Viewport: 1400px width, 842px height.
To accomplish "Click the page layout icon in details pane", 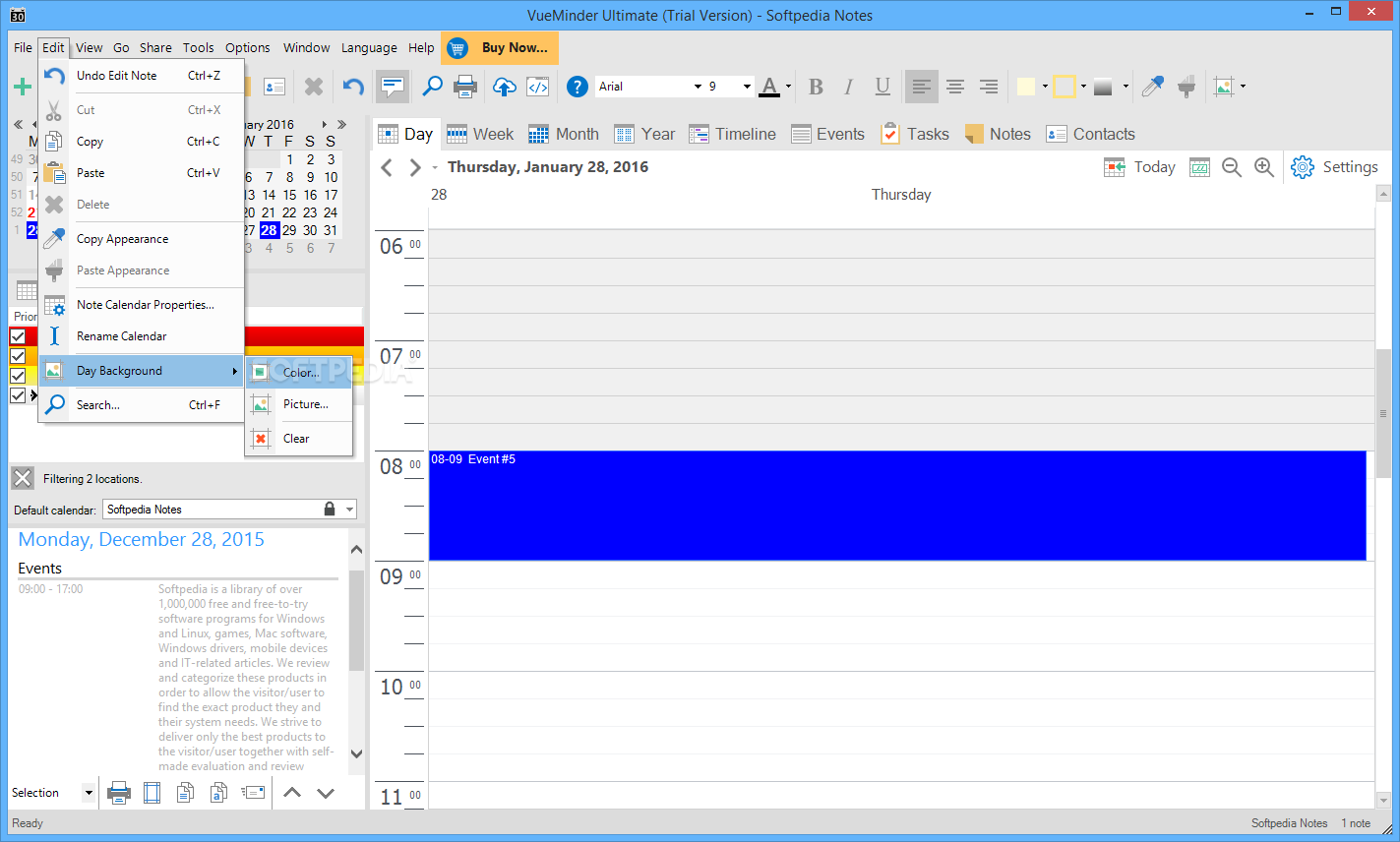I will [x=152, y=793].
